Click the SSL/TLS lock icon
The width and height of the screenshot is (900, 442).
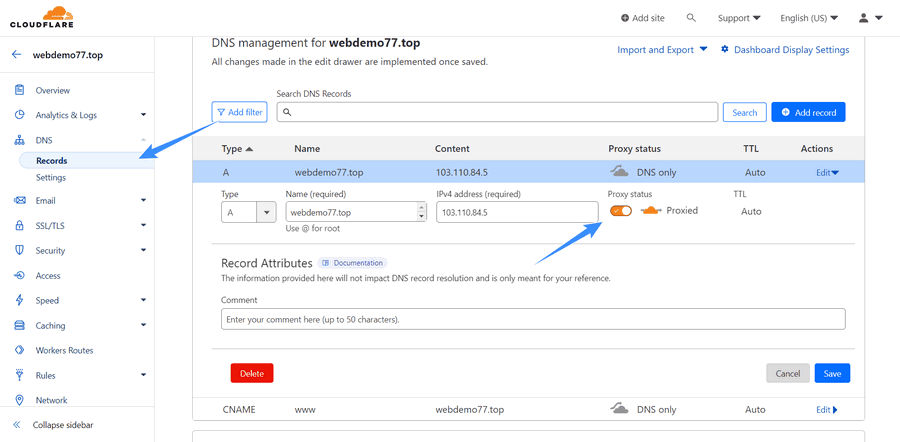click(20, 226)
